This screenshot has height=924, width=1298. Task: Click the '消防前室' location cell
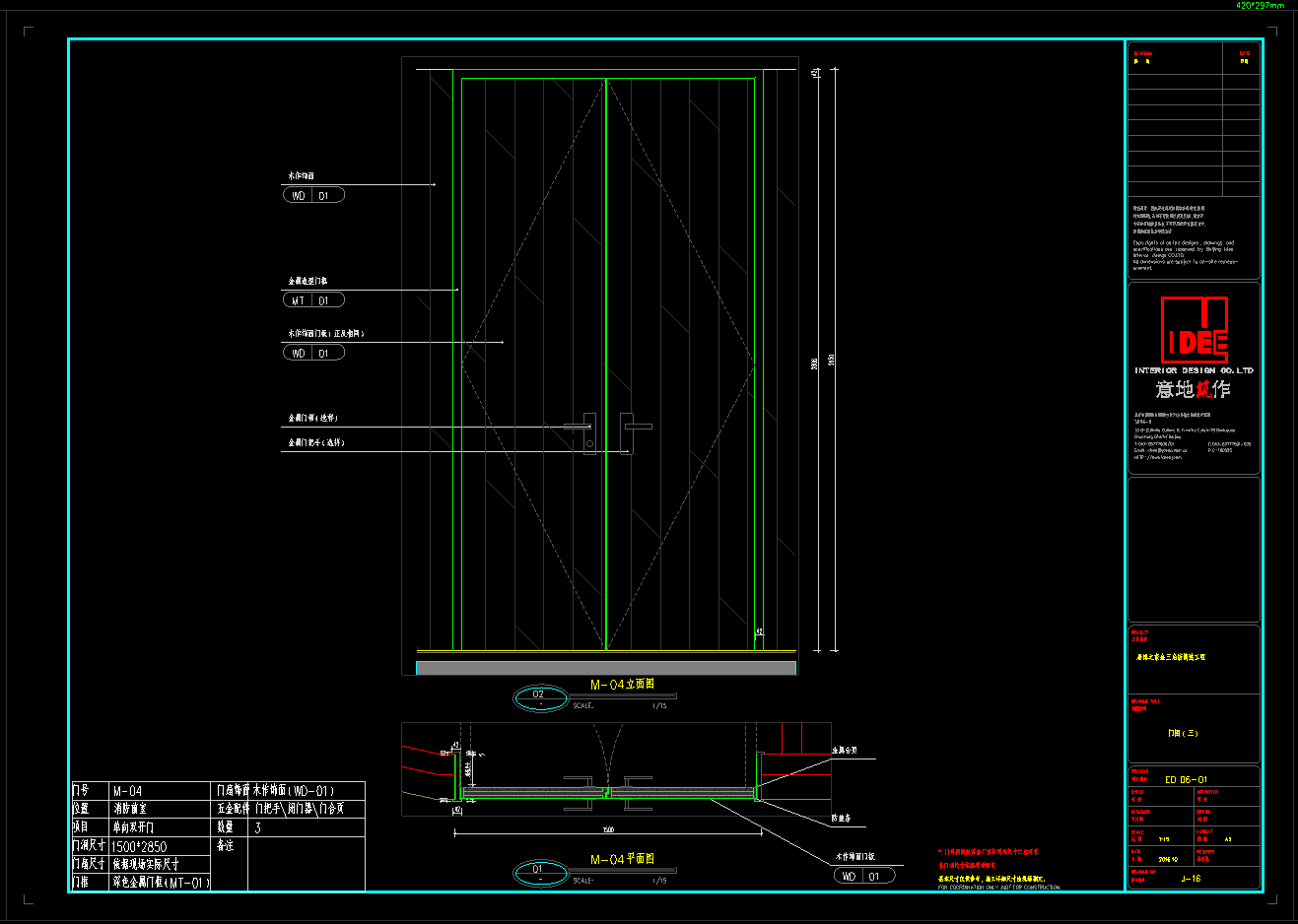pyautogui.click(x=160, y=809)
